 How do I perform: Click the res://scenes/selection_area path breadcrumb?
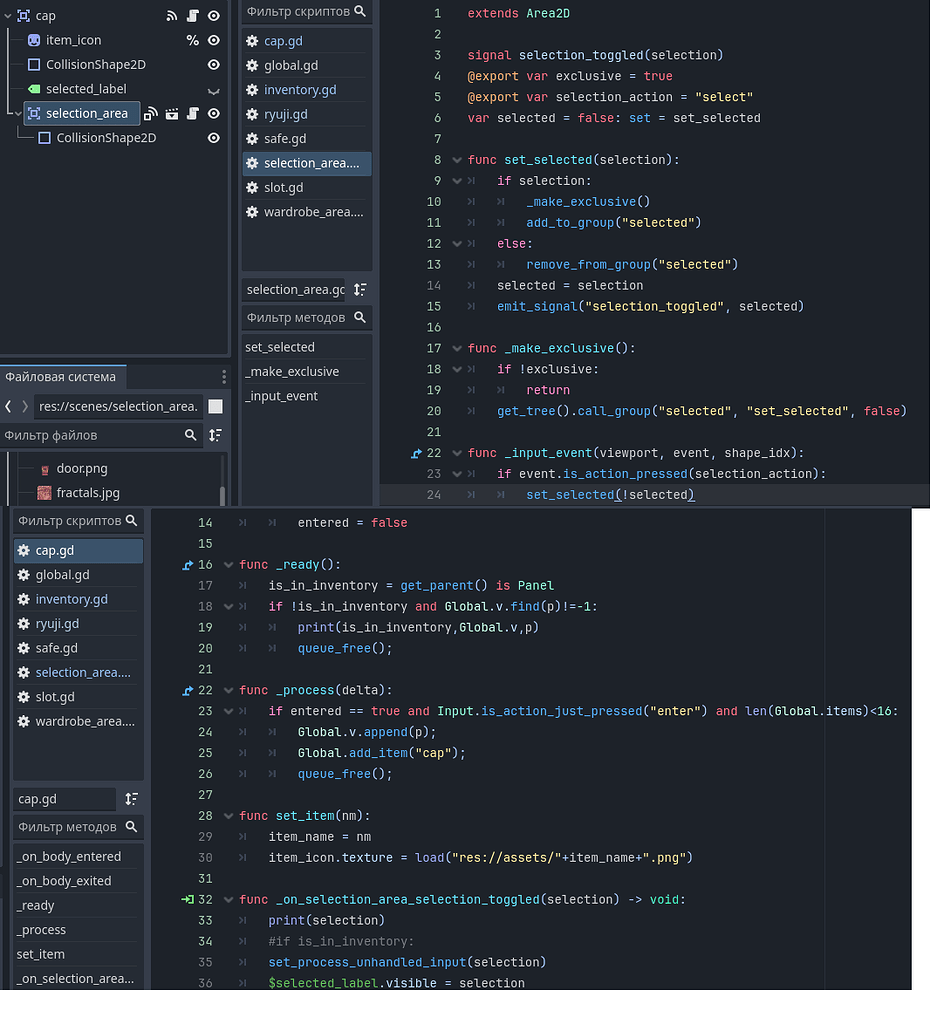click(118, 407)
